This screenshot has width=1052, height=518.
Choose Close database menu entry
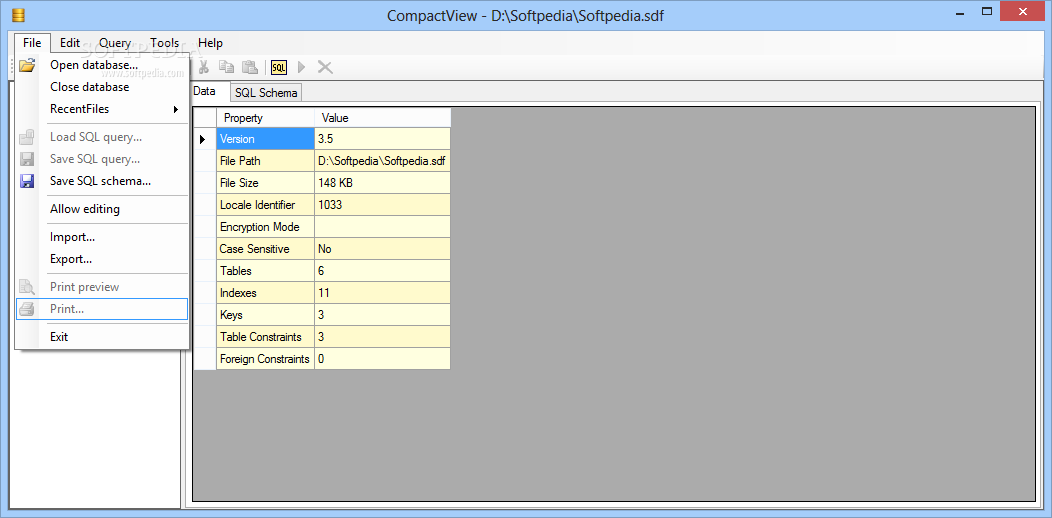(101, 87)
